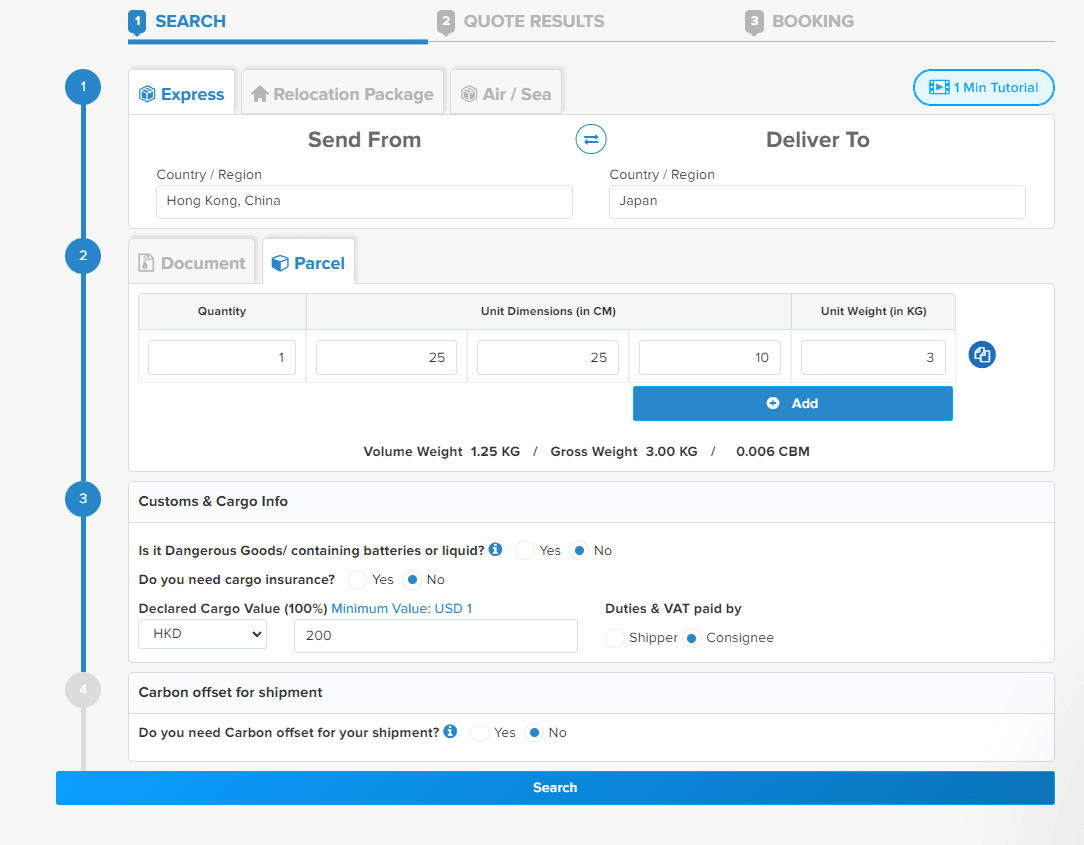Click the Add parcel button

pyautogui.click(x=792, y=403)
